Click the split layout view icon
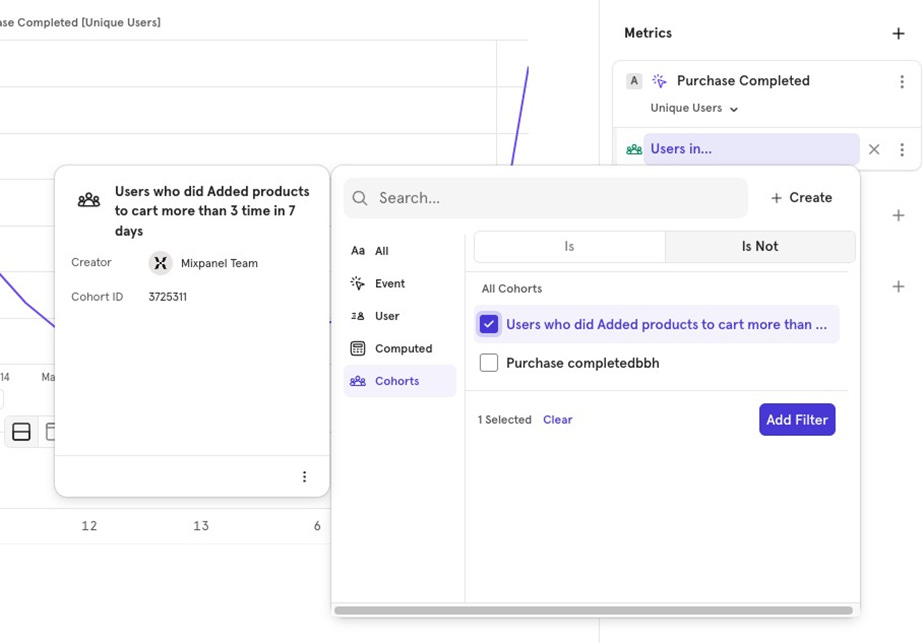The image size is (923, 643). pyautogui.click(x=21, y=432)
